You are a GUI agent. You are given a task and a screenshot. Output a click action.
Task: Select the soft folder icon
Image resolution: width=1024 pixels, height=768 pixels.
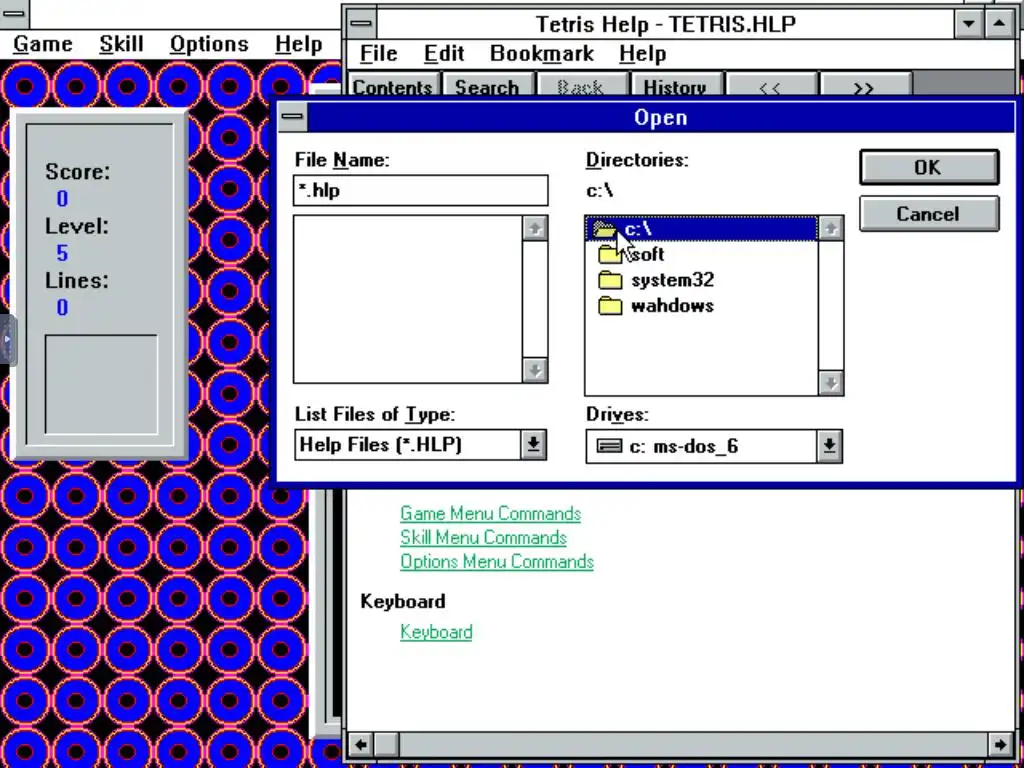point(610,254)
